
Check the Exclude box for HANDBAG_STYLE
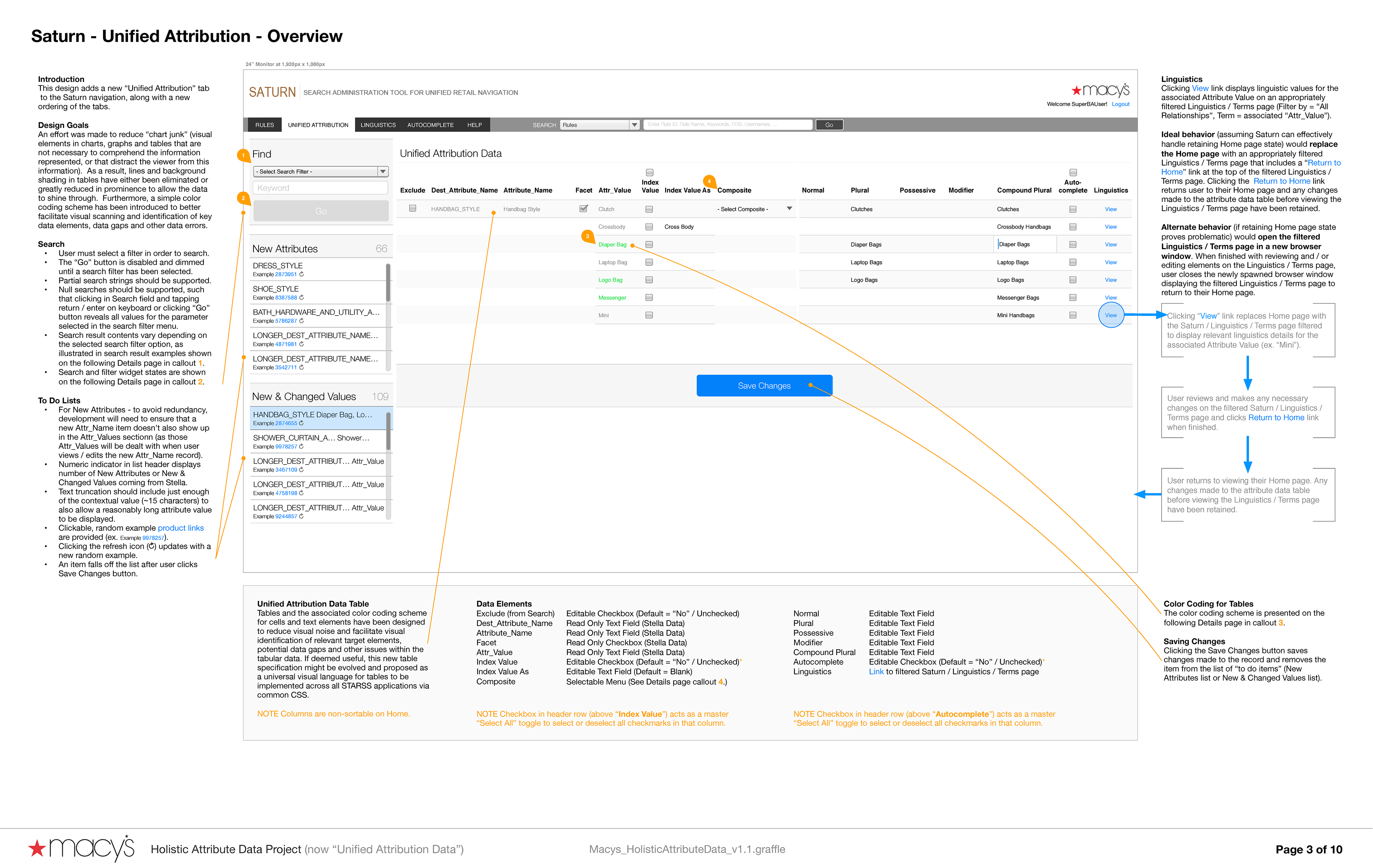412,209
